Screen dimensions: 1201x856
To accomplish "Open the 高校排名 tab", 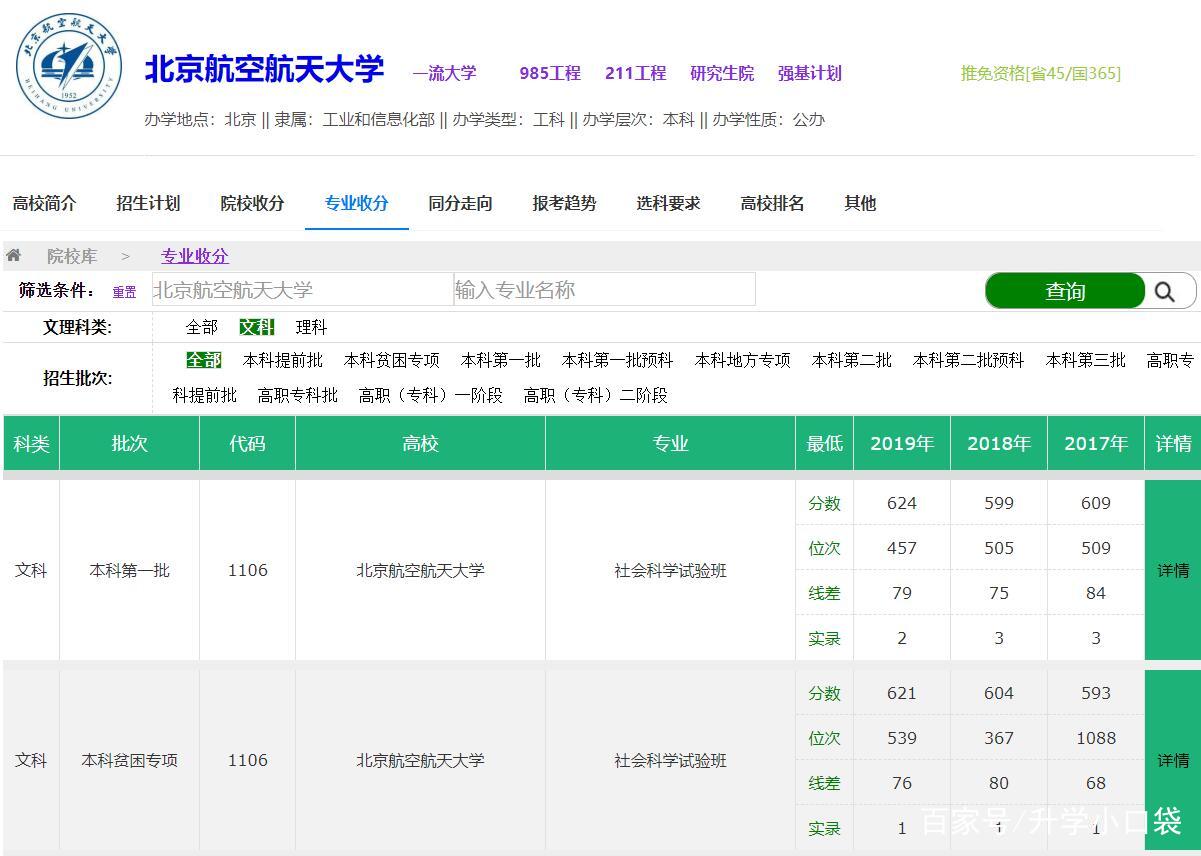I will pos(772,203).
